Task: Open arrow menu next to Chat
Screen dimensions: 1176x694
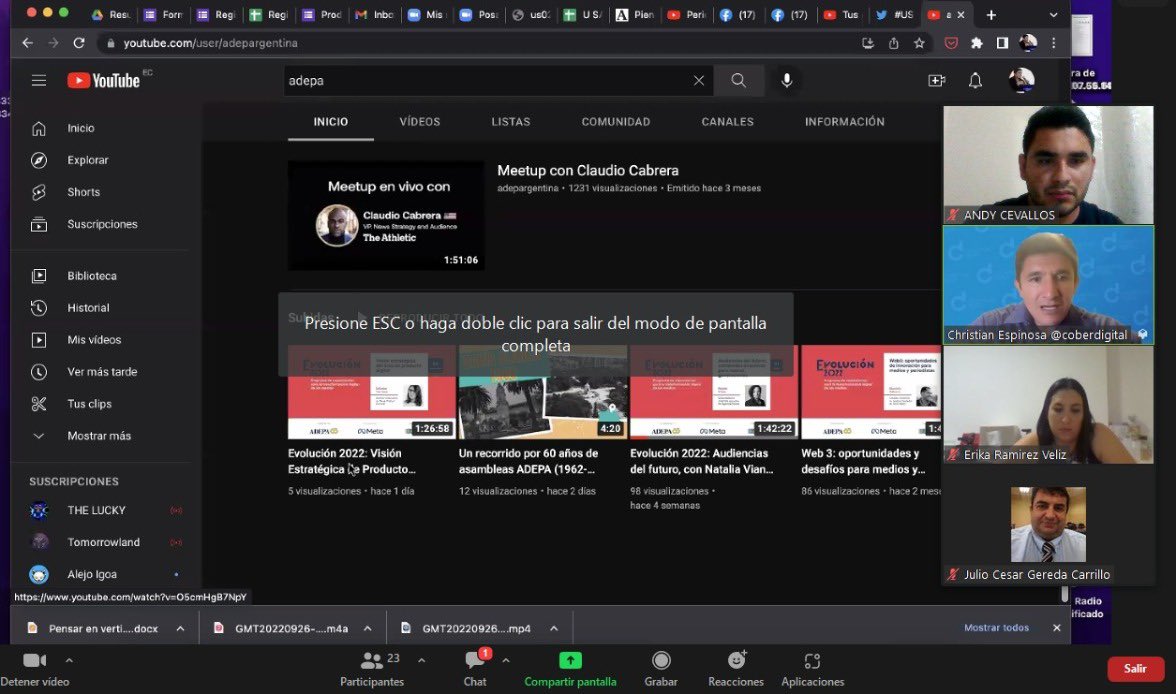Action: 506,660
